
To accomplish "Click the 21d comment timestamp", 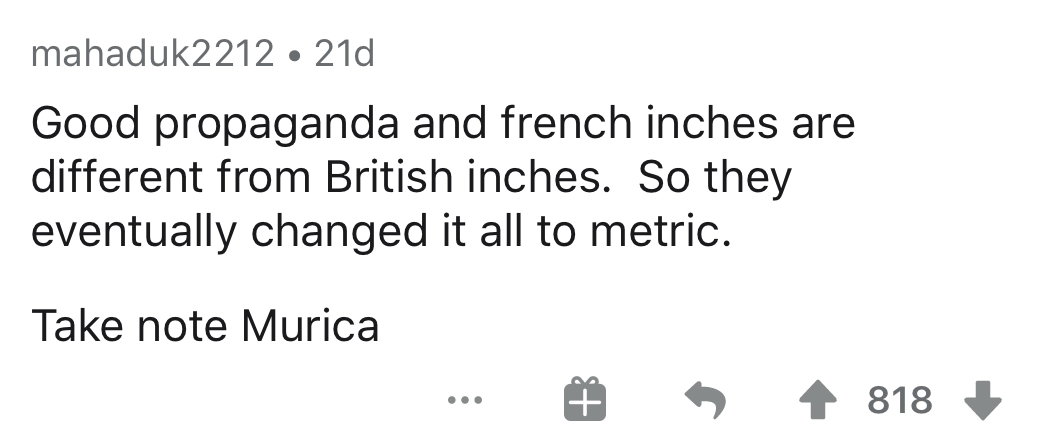I will tap(344, 54).
